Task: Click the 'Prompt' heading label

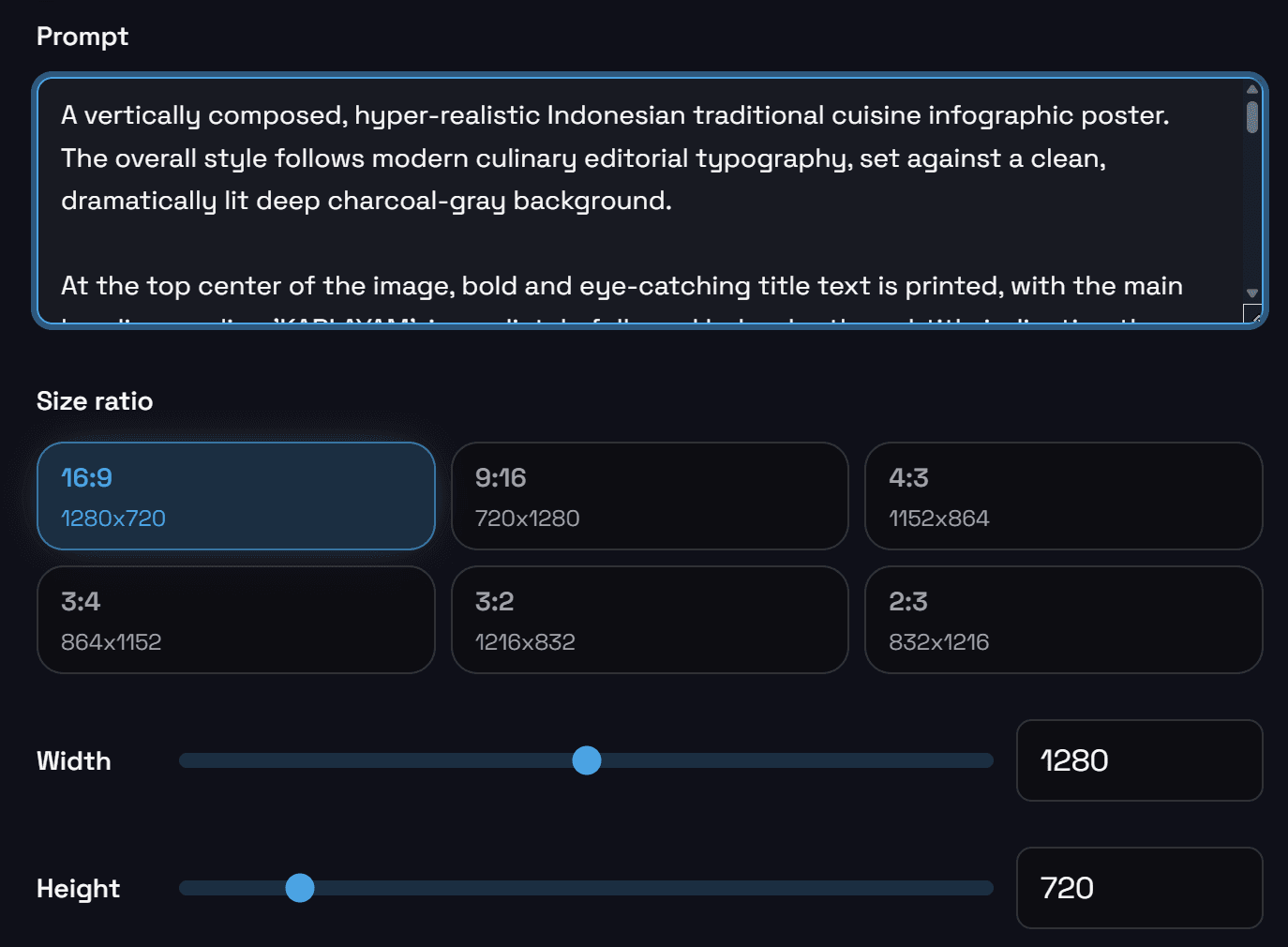Action: pos(82,37)
